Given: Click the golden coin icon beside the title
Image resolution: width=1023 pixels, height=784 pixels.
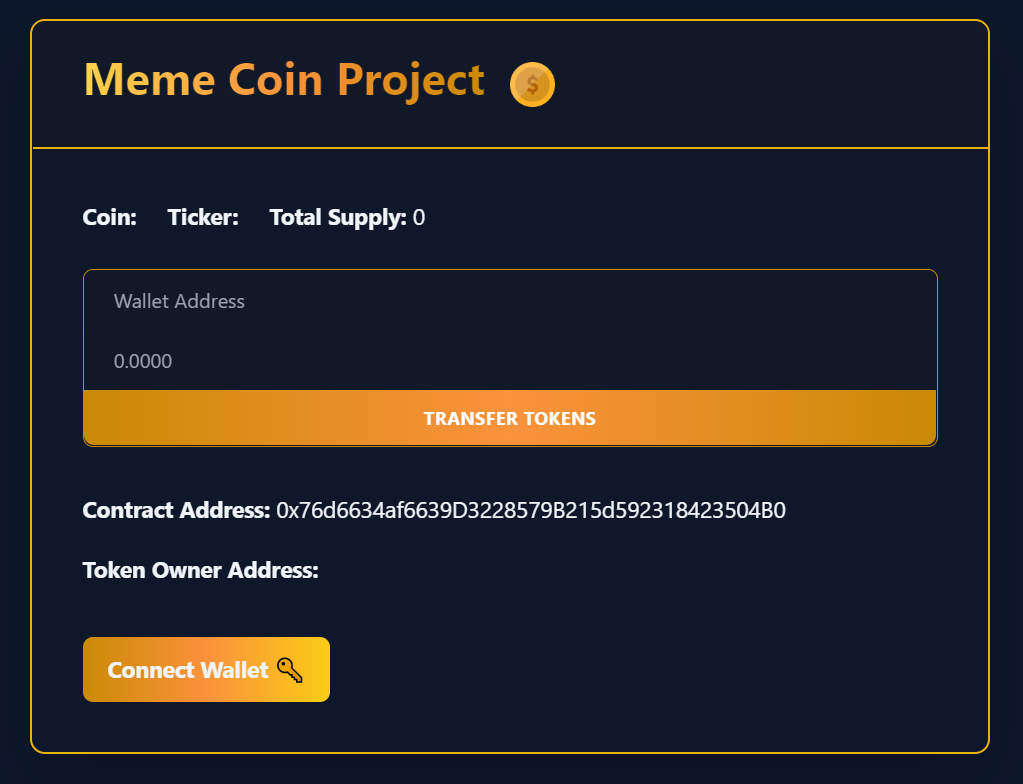Looking at the screenshot, I should (531, 84).
